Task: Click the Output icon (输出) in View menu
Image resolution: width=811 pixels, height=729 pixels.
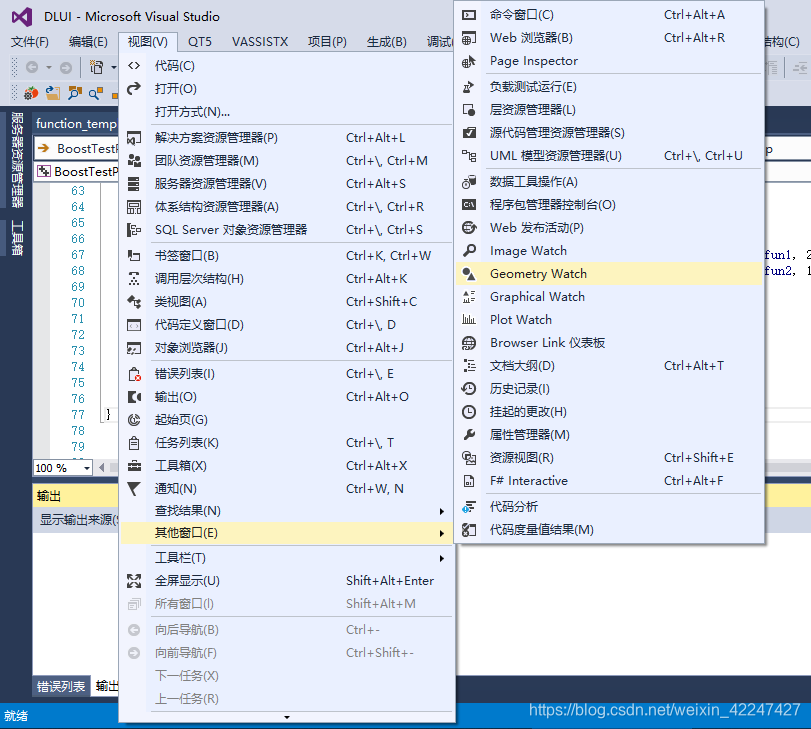Action: click(134, 397)
